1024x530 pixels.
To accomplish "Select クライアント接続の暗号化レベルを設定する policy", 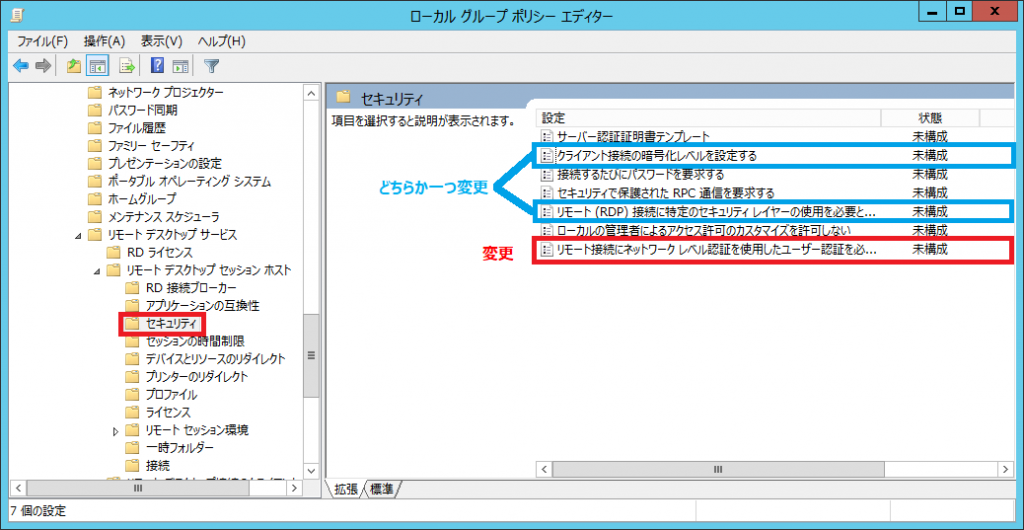I will pyautogui.click(x=656, y=155).
